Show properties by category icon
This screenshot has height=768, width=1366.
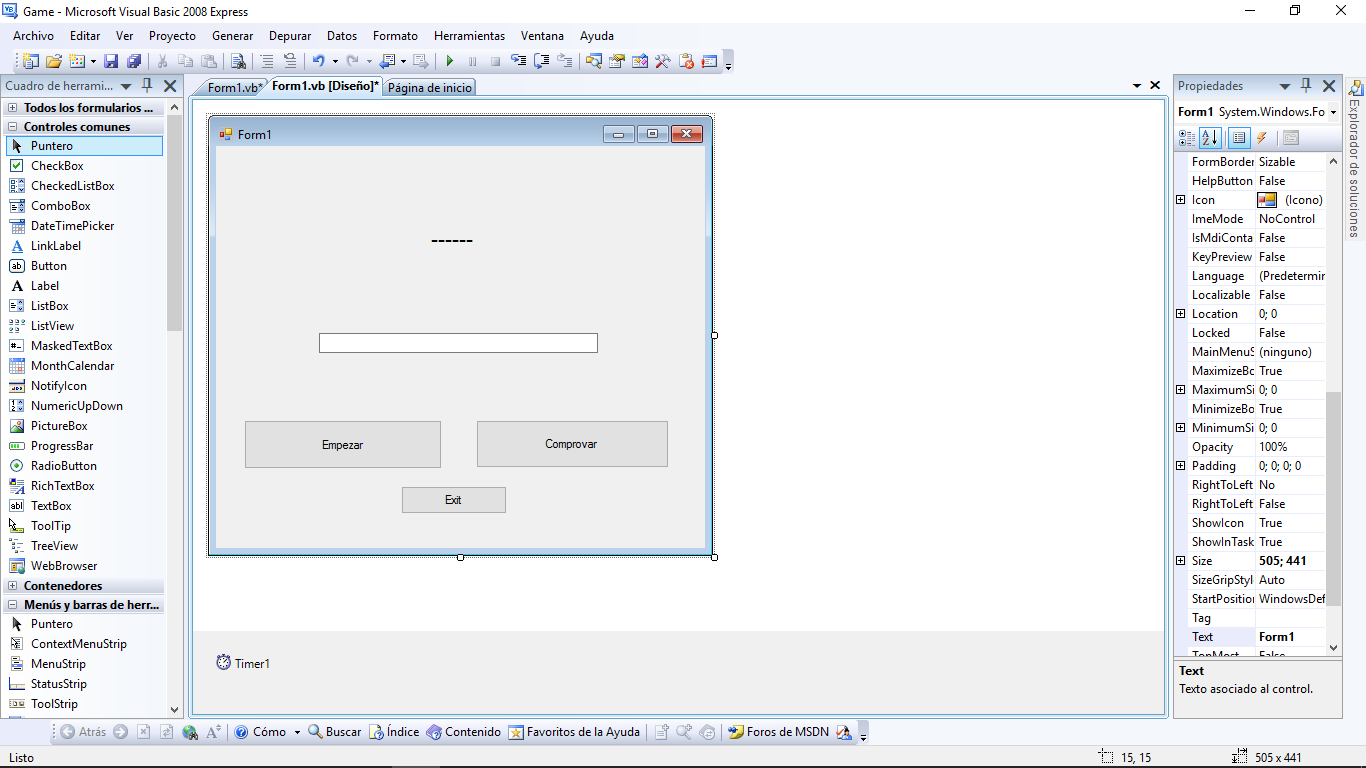point(1186,138)
